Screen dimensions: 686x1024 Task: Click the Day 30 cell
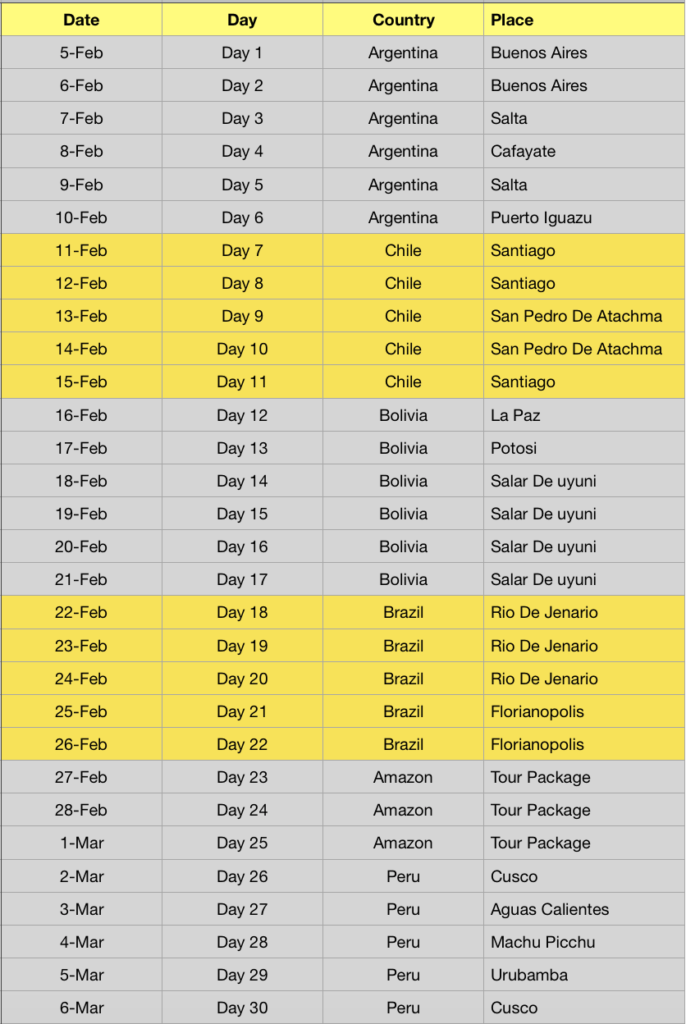click(x=242, y=1008)
